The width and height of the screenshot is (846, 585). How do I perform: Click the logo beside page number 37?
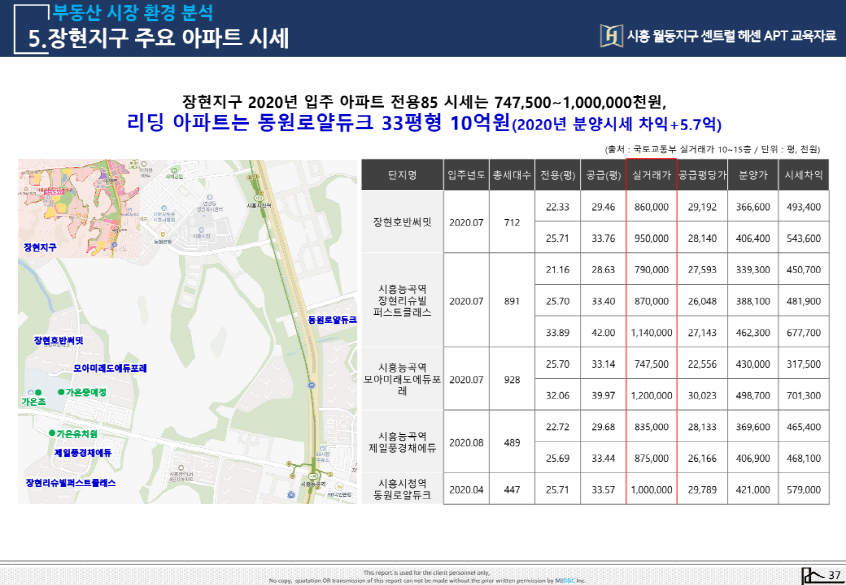(x=811, y=573)
